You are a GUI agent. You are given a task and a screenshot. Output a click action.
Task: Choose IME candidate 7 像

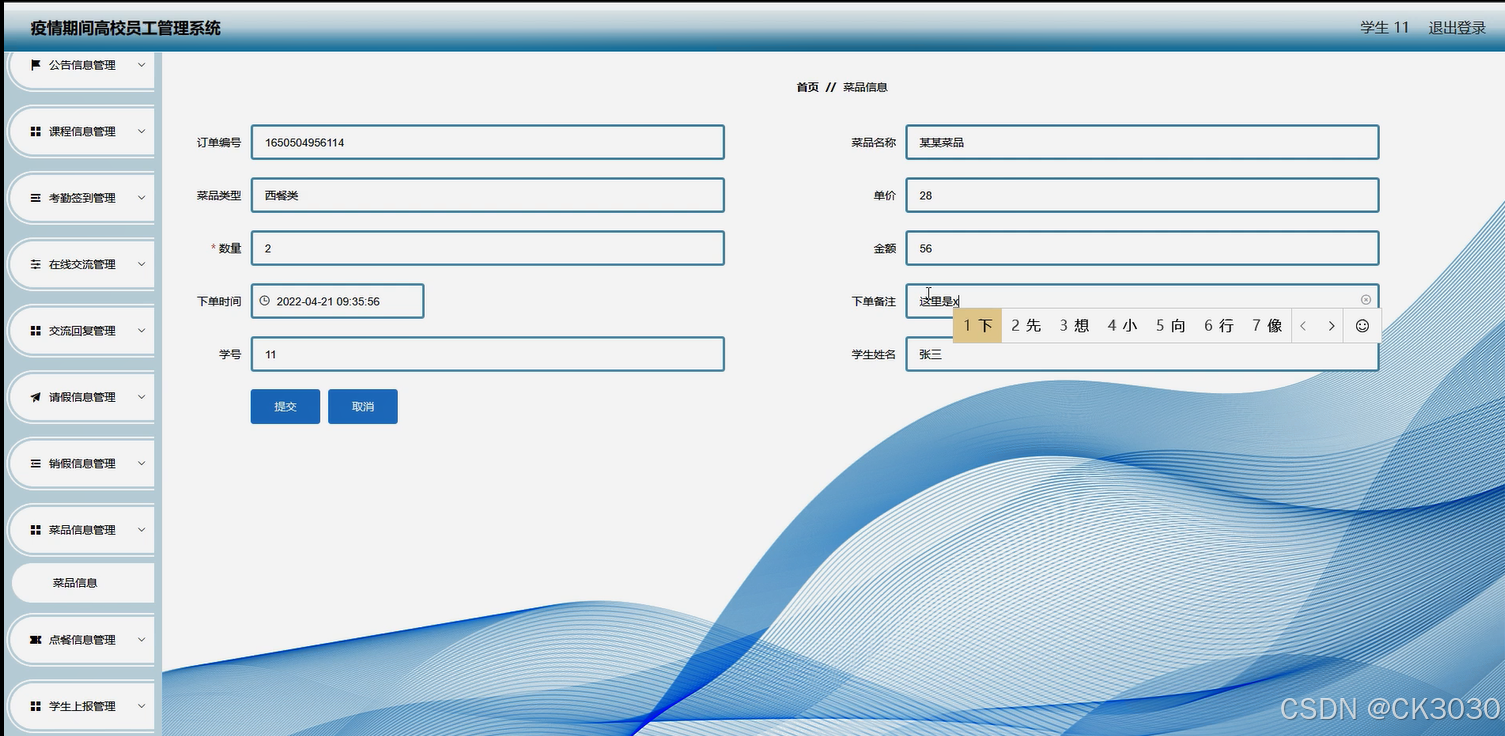pos(1267,326)
